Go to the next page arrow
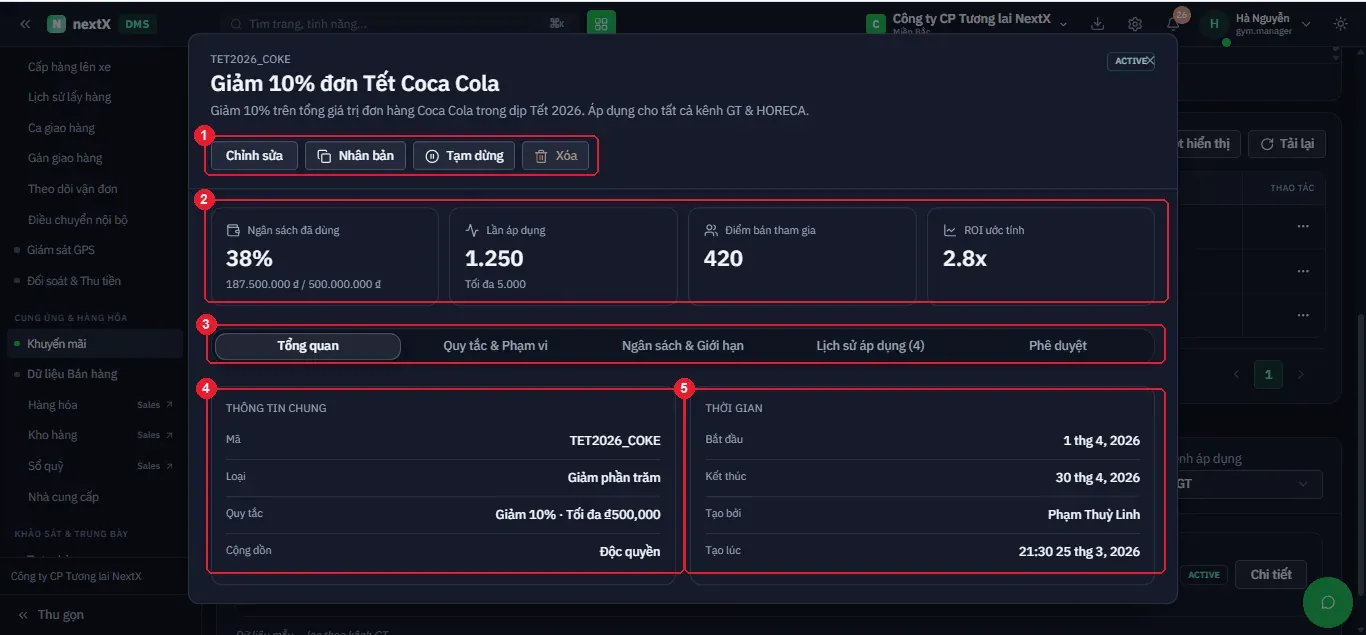This screenshot has width=1366, height=635. (x=1301, y=374)
